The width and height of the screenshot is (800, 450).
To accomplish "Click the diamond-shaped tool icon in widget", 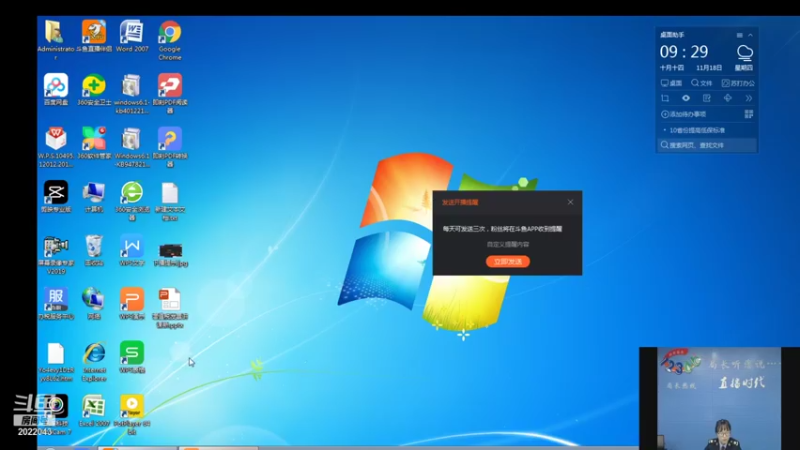I will [x=728, y=98].
